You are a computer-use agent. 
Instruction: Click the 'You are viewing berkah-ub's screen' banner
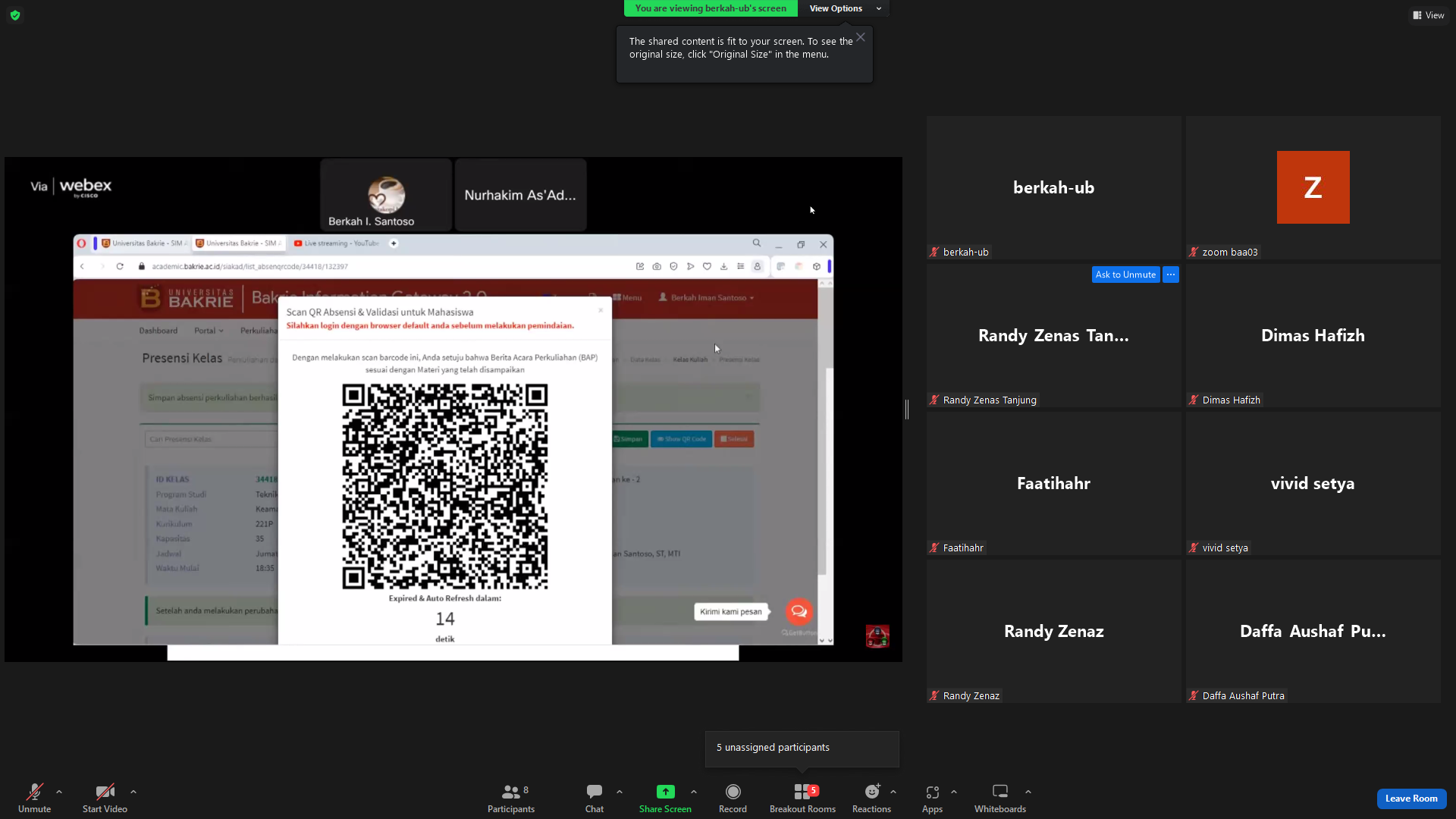[x=711, y=8]
